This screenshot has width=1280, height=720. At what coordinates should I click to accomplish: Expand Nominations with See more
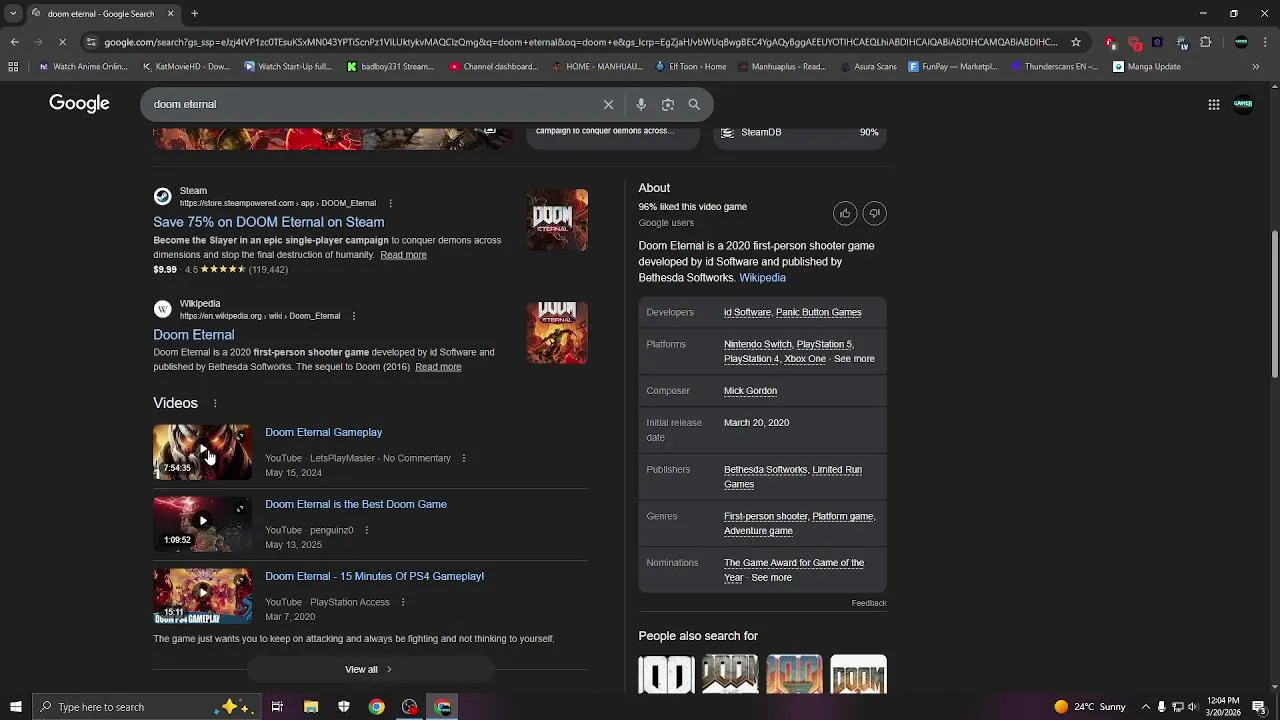(x=771, y=578)
